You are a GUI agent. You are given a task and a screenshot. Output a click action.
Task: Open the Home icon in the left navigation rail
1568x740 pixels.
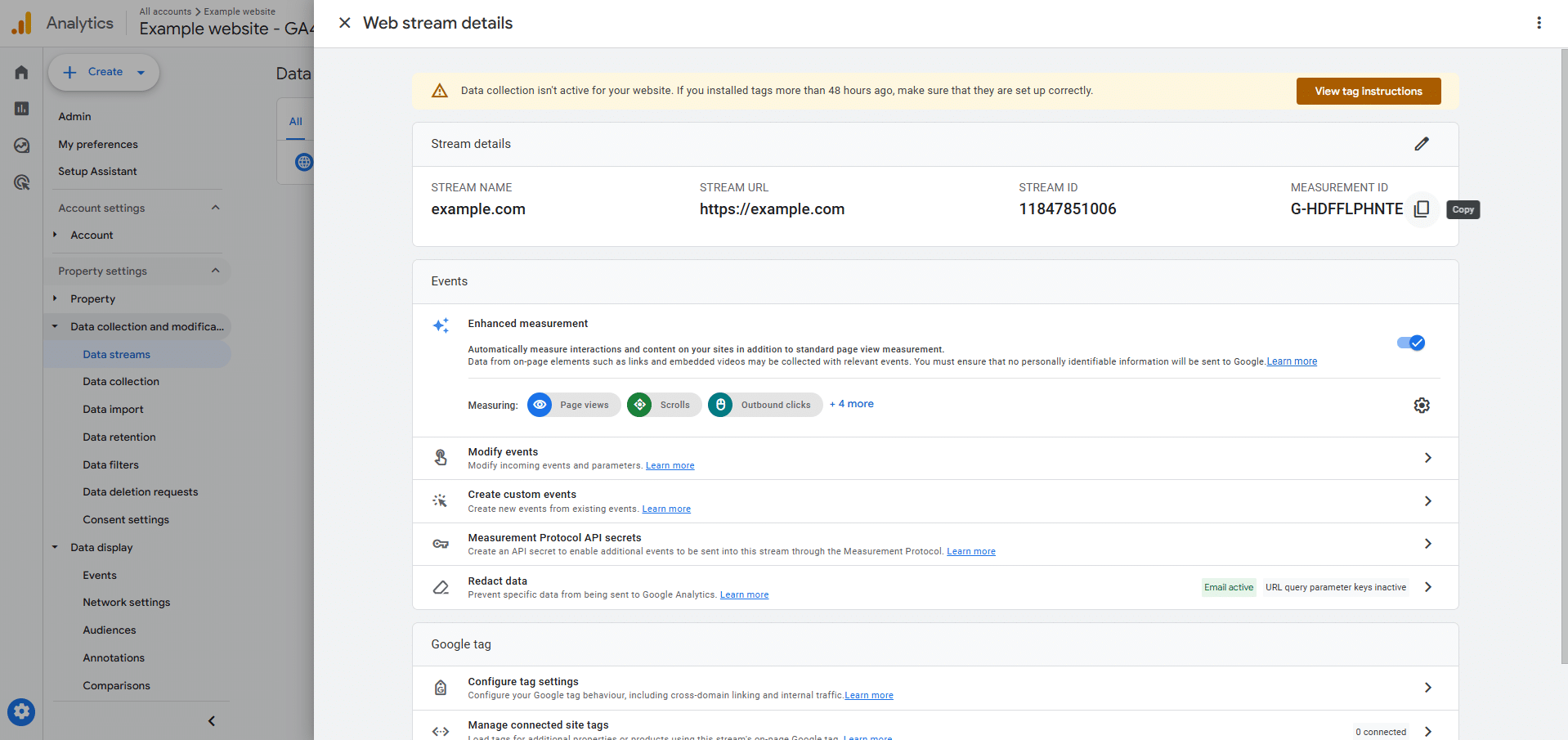(20, 72)
